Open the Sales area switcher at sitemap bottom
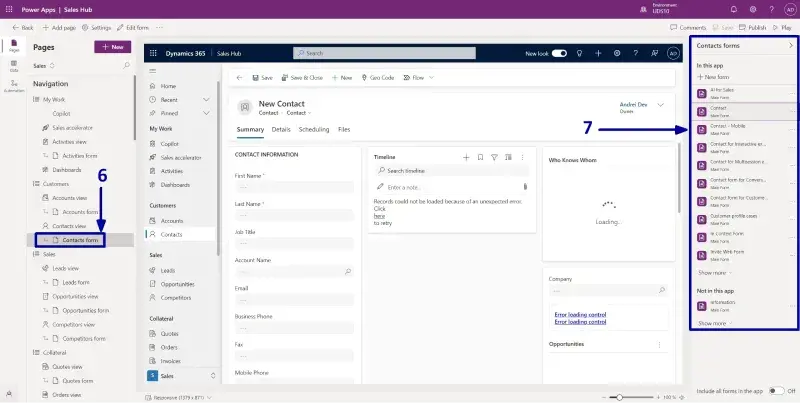The width and height of the screenshot is (800, 403). pos(182,375)
